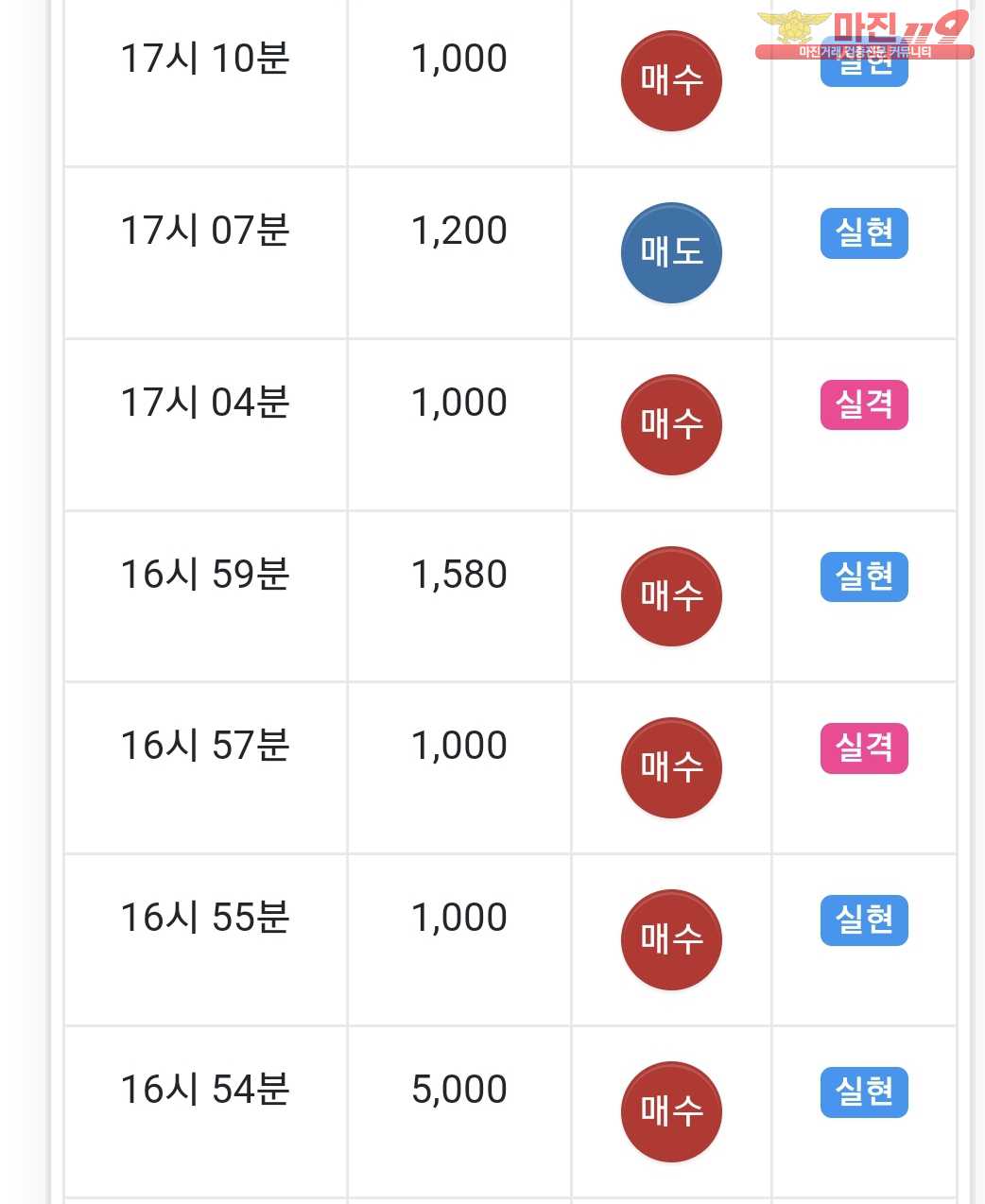Select the 16시 55분 time cell

205,940
